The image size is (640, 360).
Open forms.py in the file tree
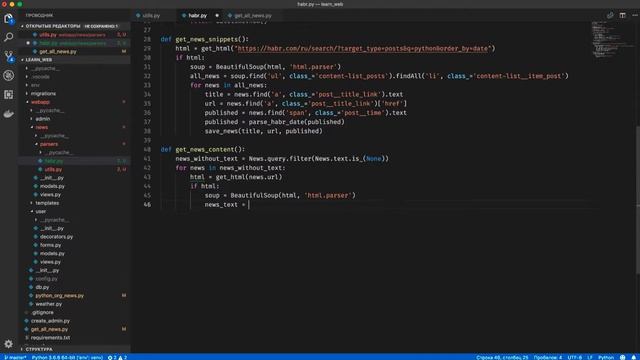point(50,245)
